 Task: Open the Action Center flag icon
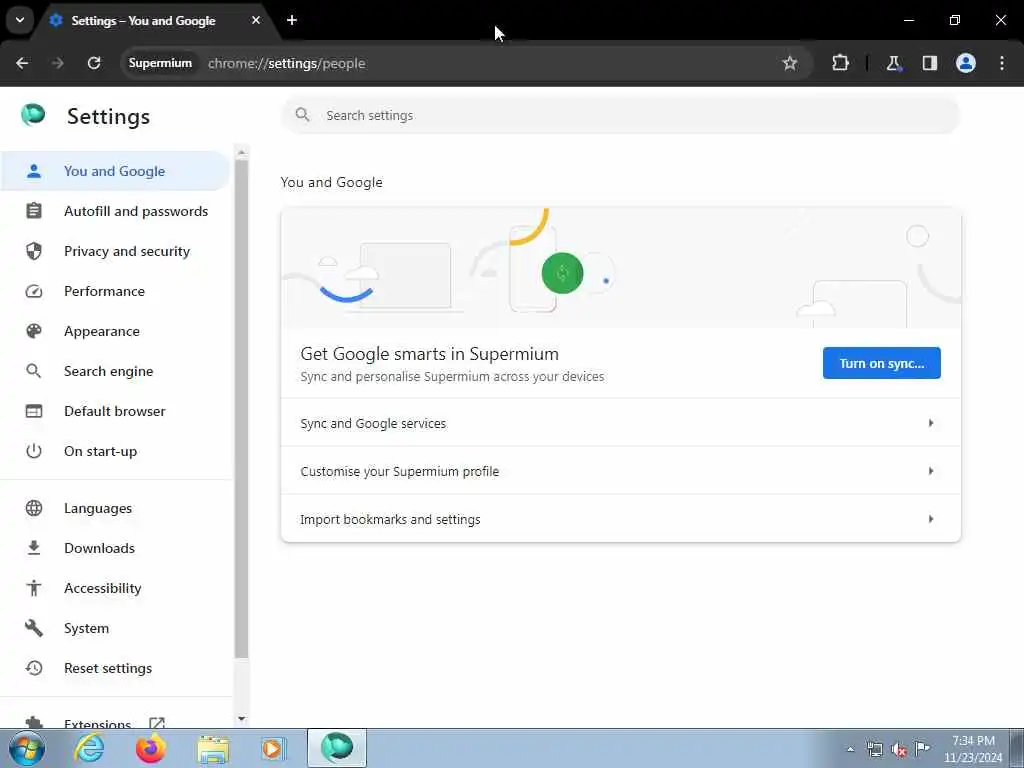922,748
